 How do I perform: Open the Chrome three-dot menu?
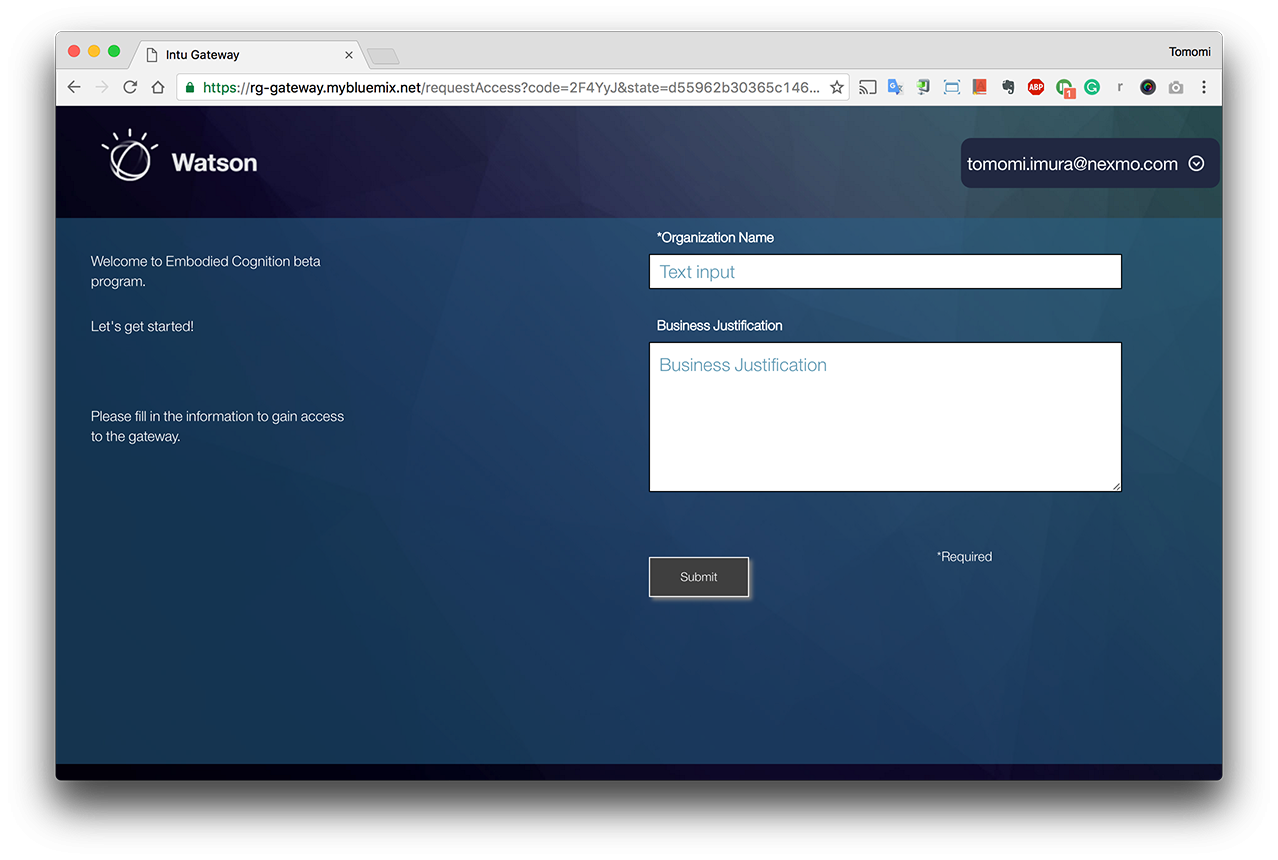pyautogui.click(x=1204, y=87)
